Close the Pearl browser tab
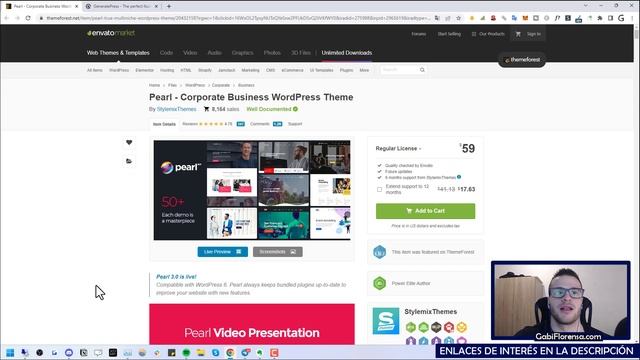This screenshot has width=640, height=360. (76, 6)
